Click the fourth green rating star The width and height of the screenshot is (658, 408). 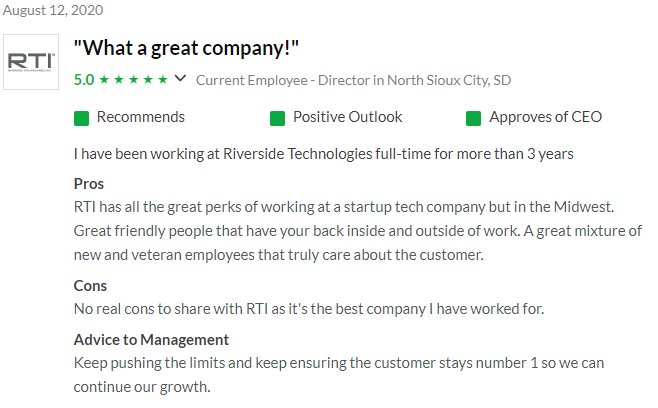click(148, 79)
